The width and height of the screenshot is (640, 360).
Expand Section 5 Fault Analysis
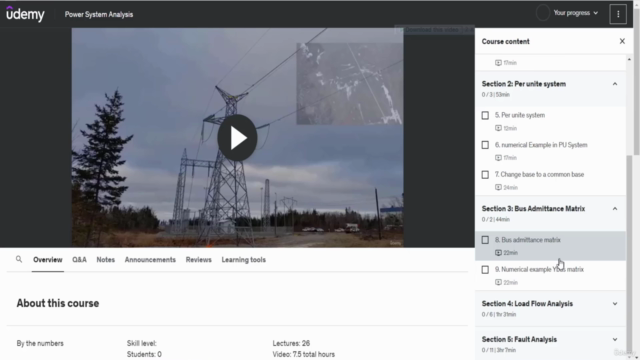615,339
